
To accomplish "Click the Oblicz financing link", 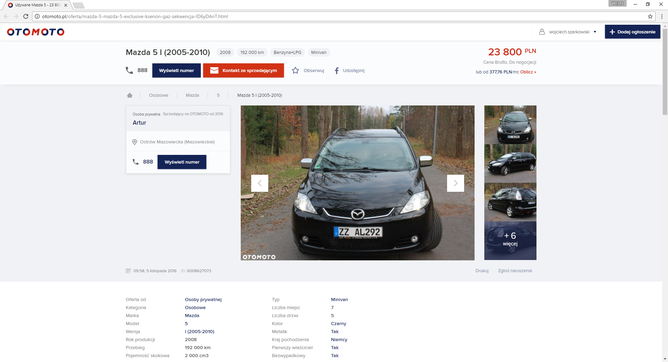I will click(528, 72).
